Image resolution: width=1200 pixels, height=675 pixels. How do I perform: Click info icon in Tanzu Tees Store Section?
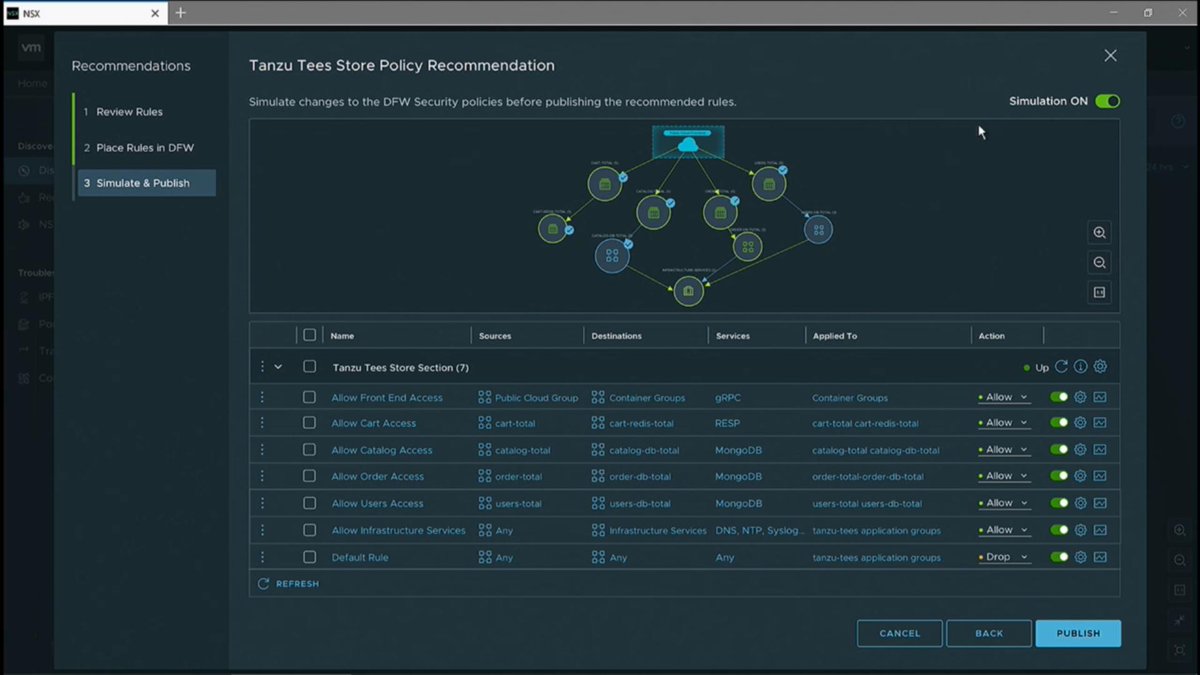coord(1081,367)
